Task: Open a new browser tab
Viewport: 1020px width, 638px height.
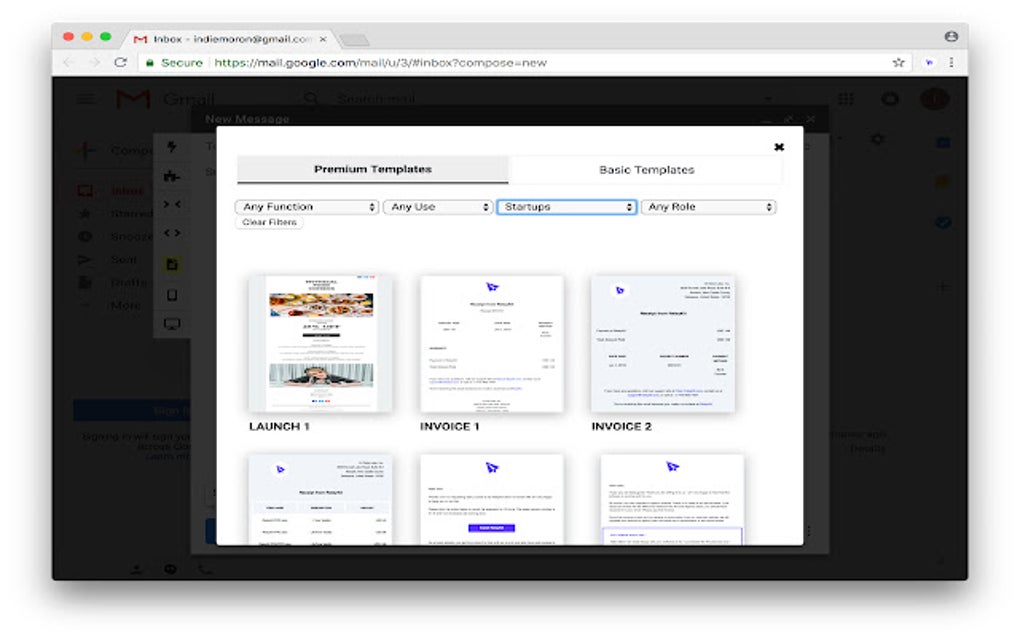Action: [x=355, y=40]
